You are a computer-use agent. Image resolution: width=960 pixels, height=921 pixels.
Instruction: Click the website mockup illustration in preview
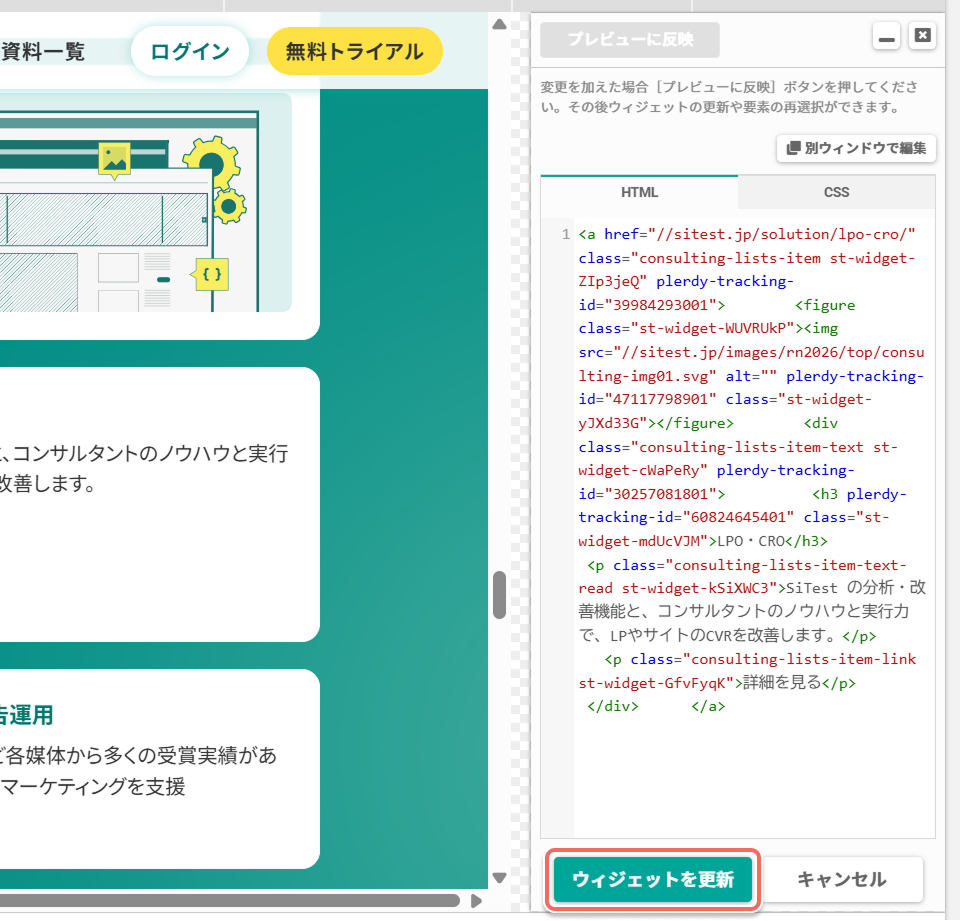[146, 202]
